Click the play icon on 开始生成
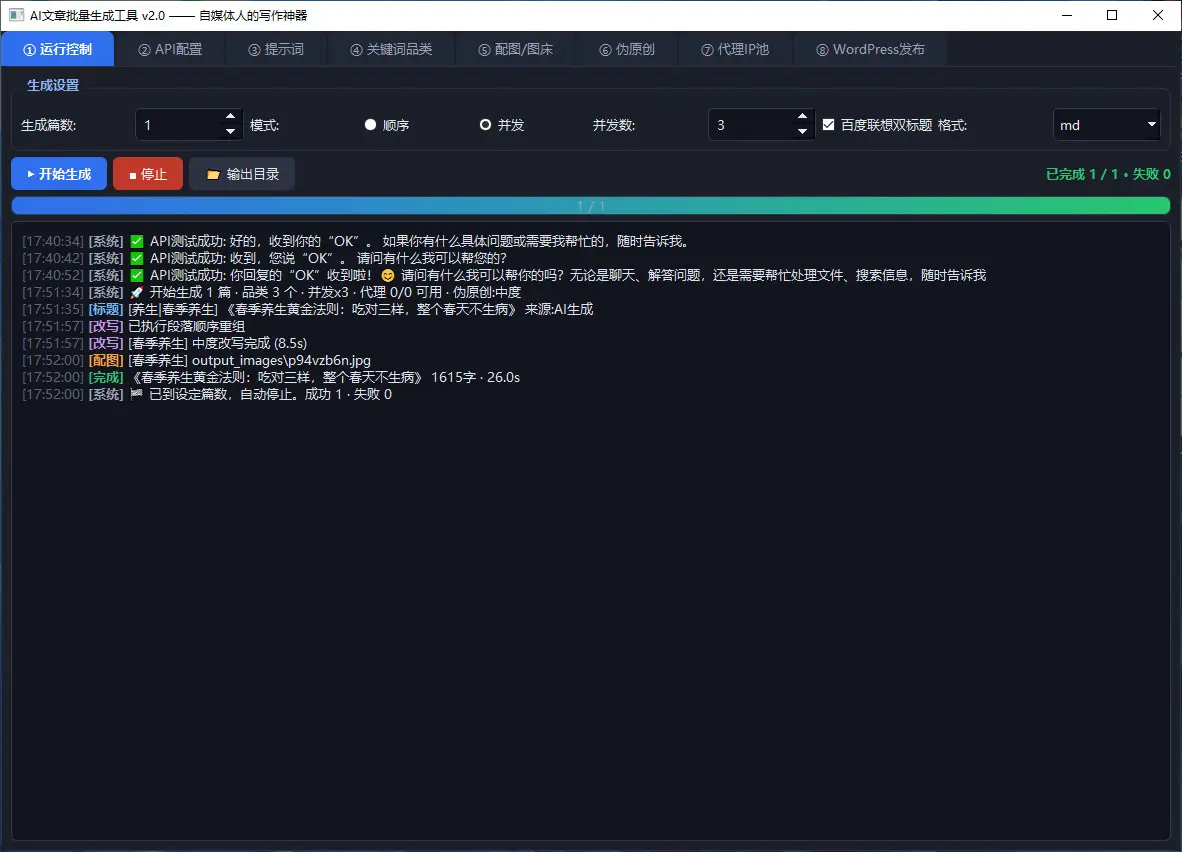Image resolution: width=1182 pixels, height=852 pixels. coord(31,174)
